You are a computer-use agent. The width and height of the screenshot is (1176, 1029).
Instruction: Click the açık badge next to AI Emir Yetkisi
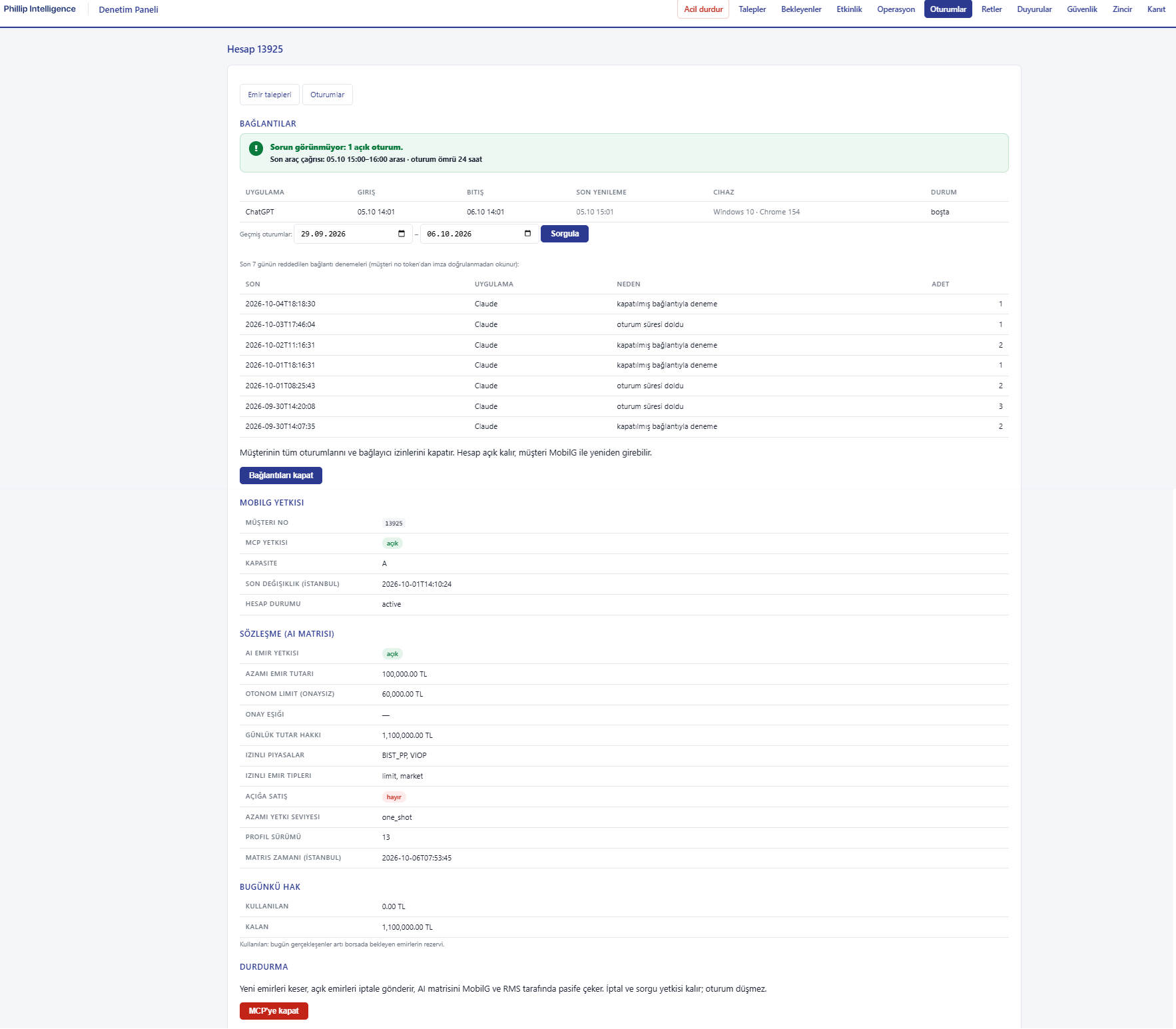tap(392, 654)
